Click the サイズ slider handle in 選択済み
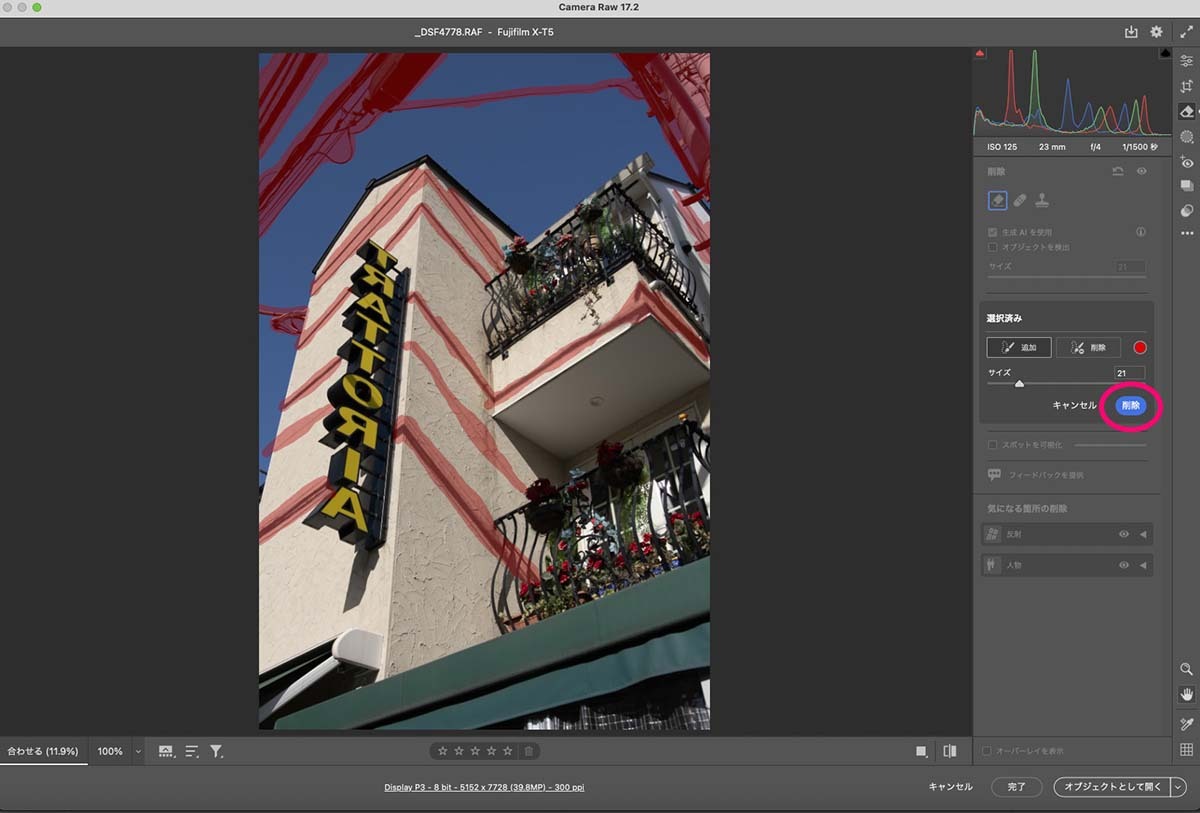 (1019, 383)
